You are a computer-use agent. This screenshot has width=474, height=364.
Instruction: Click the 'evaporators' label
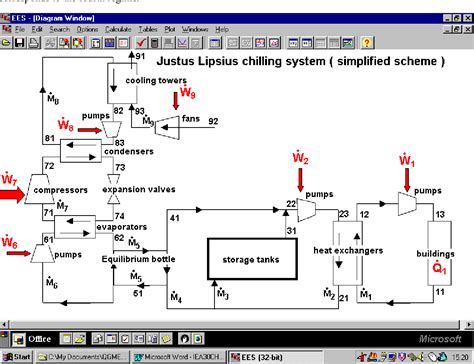tap(122, 227)
